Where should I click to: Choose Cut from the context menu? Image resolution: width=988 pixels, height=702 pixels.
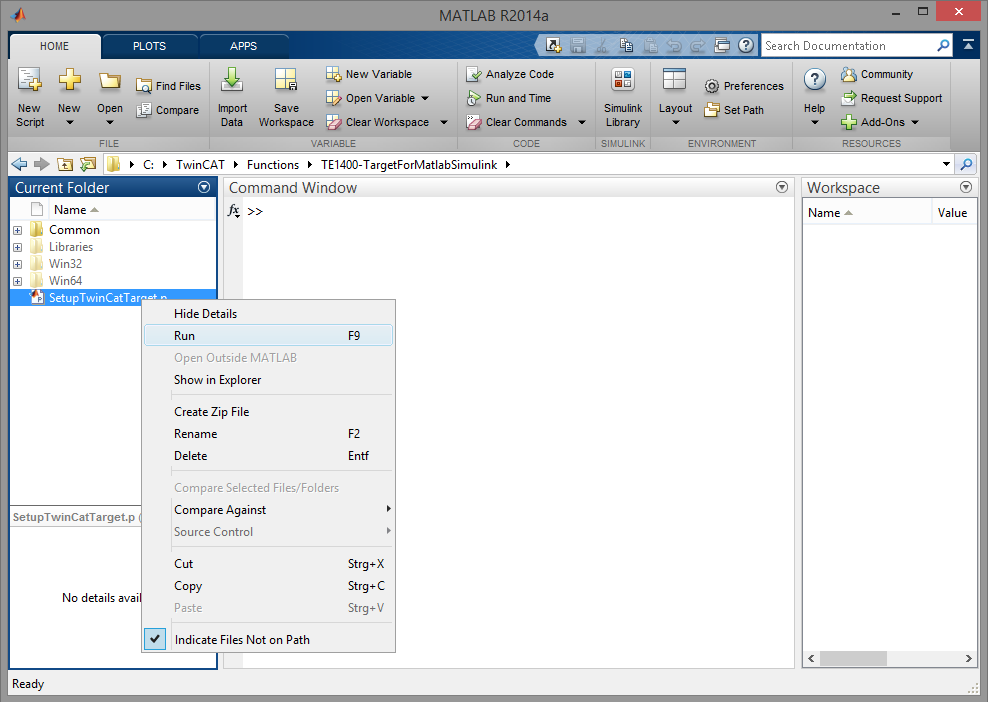(268, 563)
